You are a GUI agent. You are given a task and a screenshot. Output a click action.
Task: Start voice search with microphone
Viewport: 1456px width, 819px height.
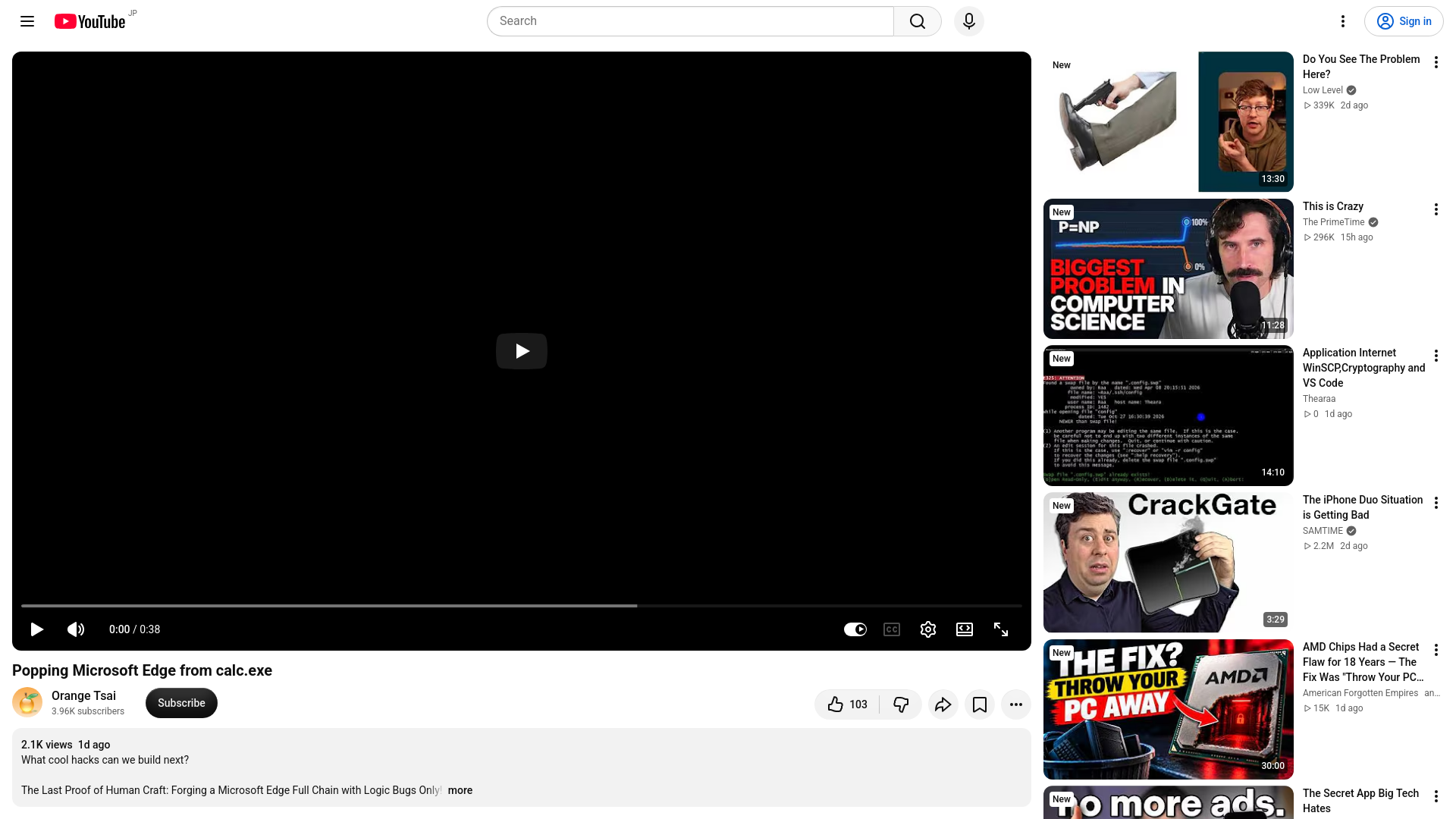(969, 21)
